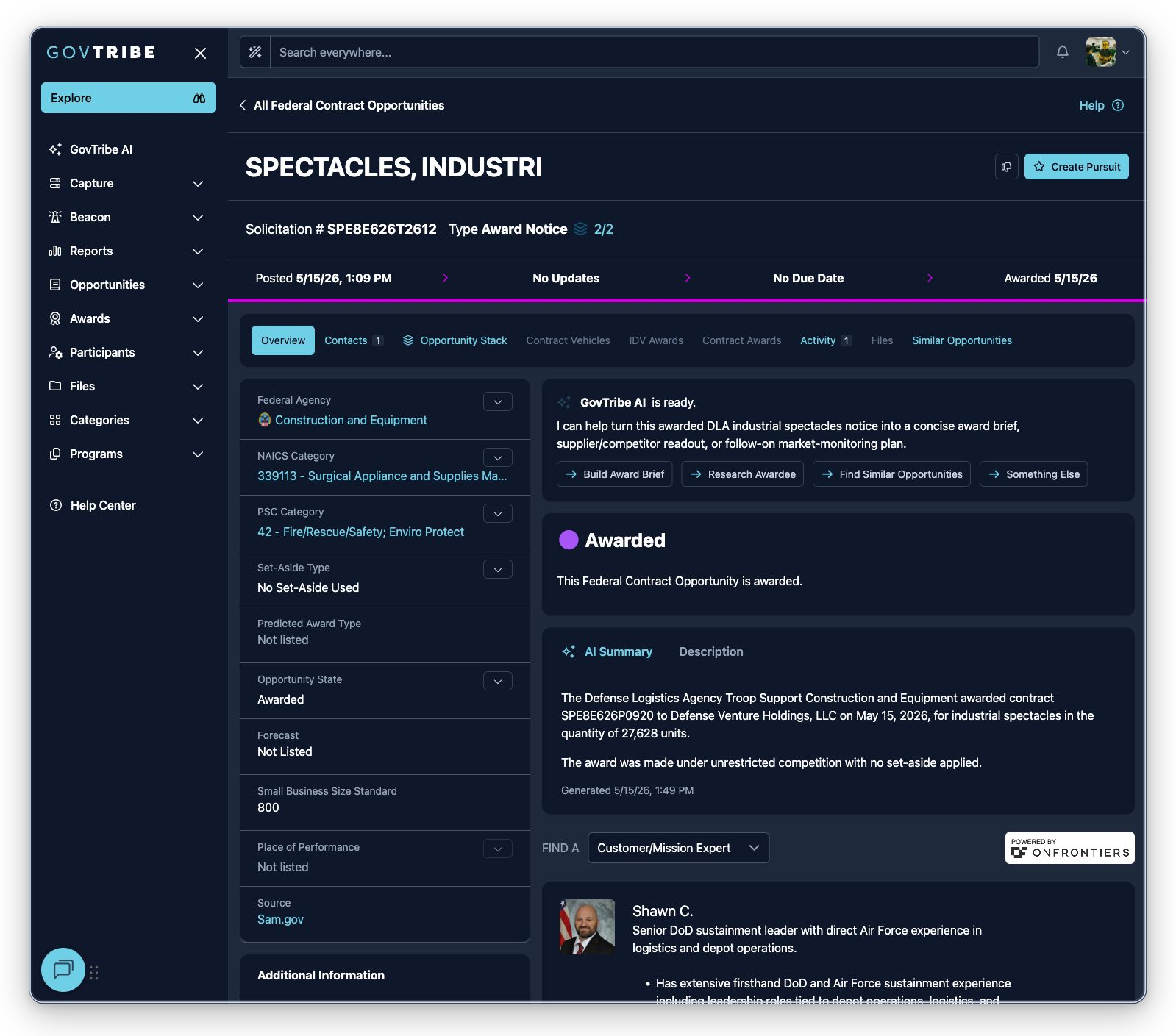
Task: Expand the Place of Performance dropdown
Action: pyautogui.click(x=498, y=849)
